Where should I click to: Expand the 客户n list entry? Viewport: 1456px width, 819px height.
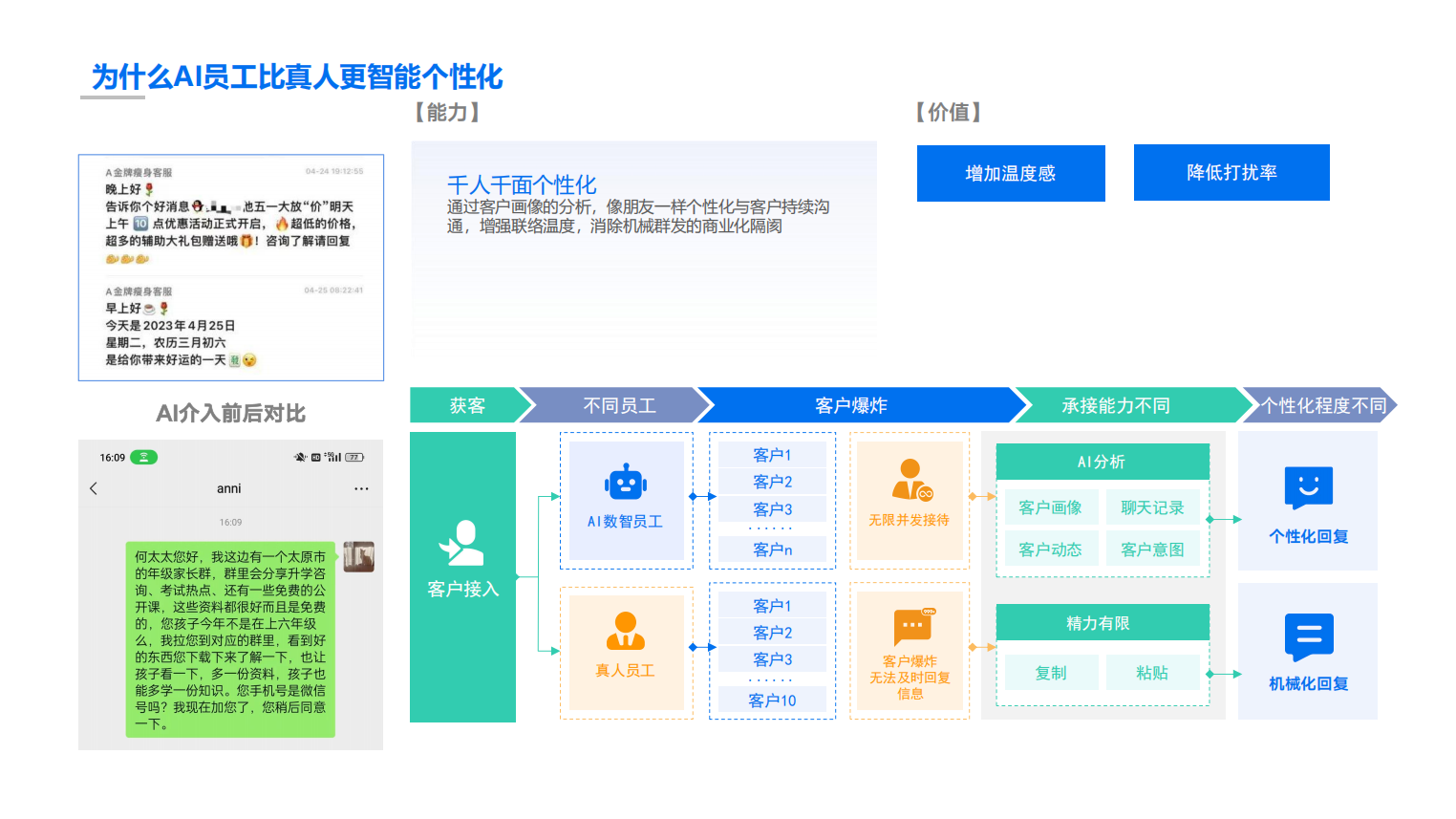tap(772, 549)
